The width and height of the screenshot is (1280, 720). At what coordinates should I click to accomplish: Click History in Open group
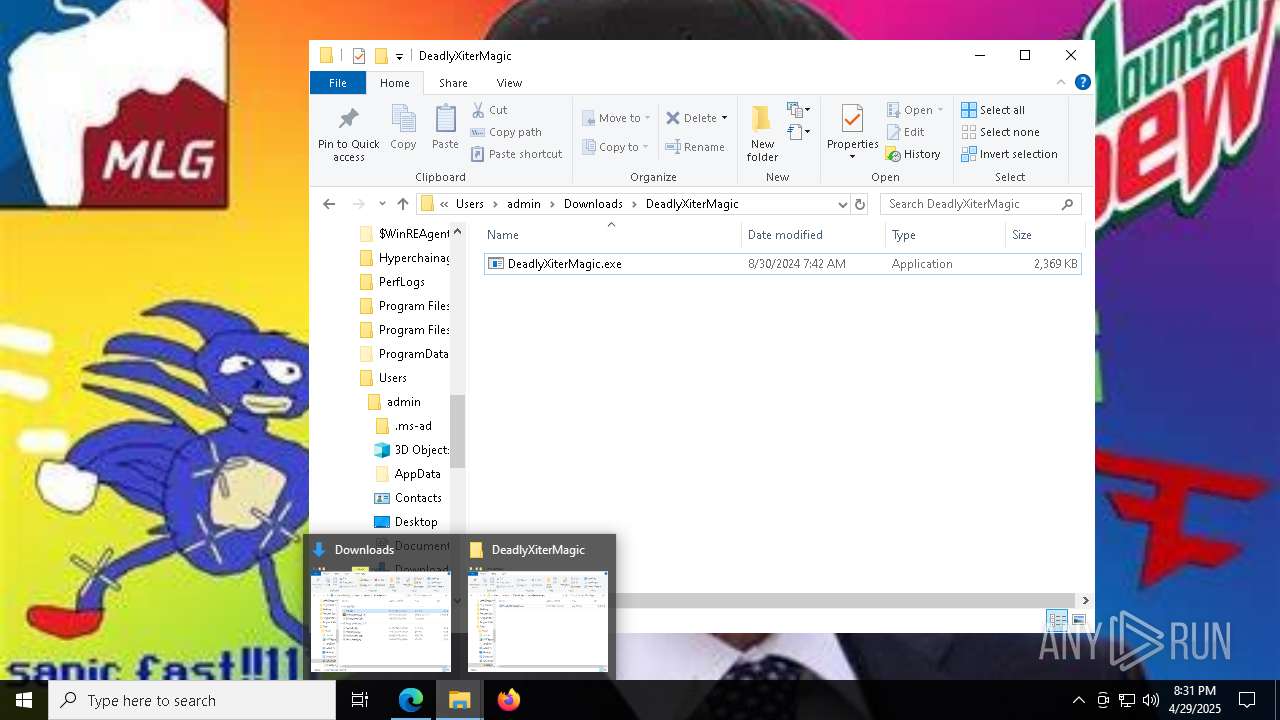pyautogui.click(x=913, y=154)
